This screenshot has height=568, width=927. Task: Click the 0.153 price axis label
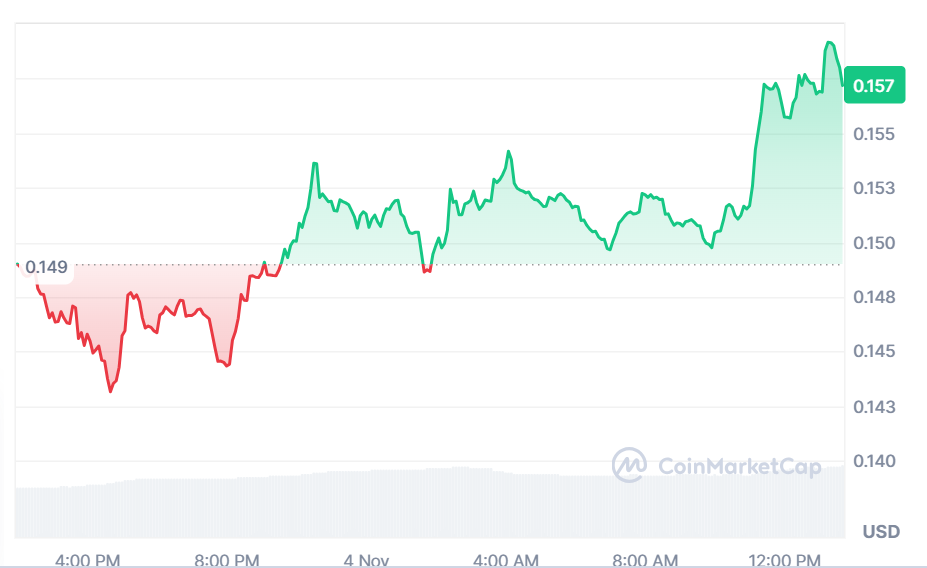coord(874,189)
